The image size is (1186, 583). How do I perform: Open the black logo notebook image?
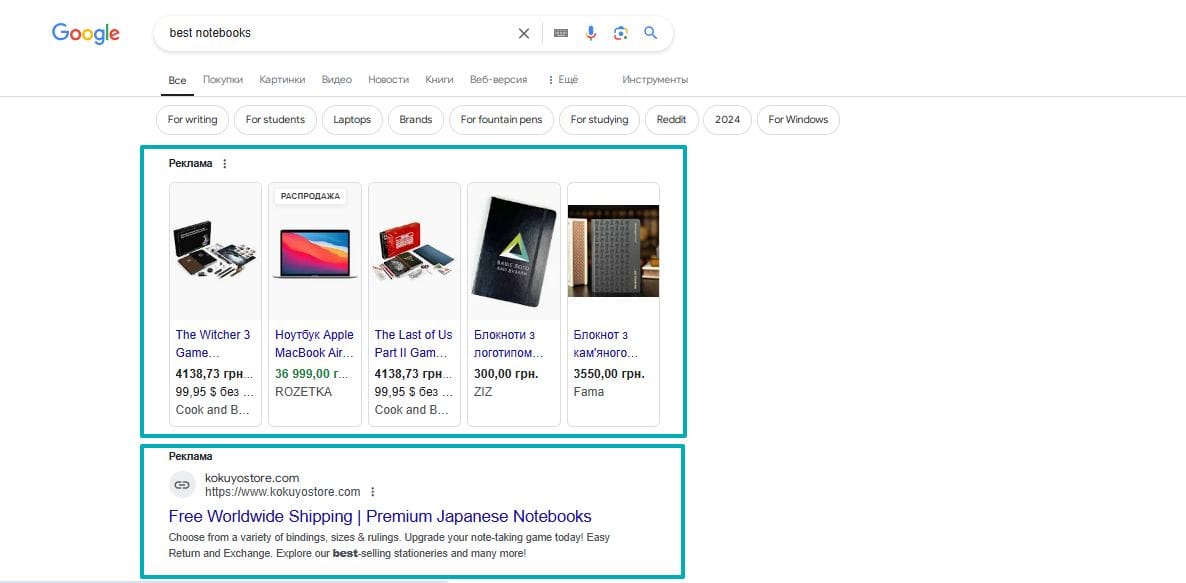(514, 251)
